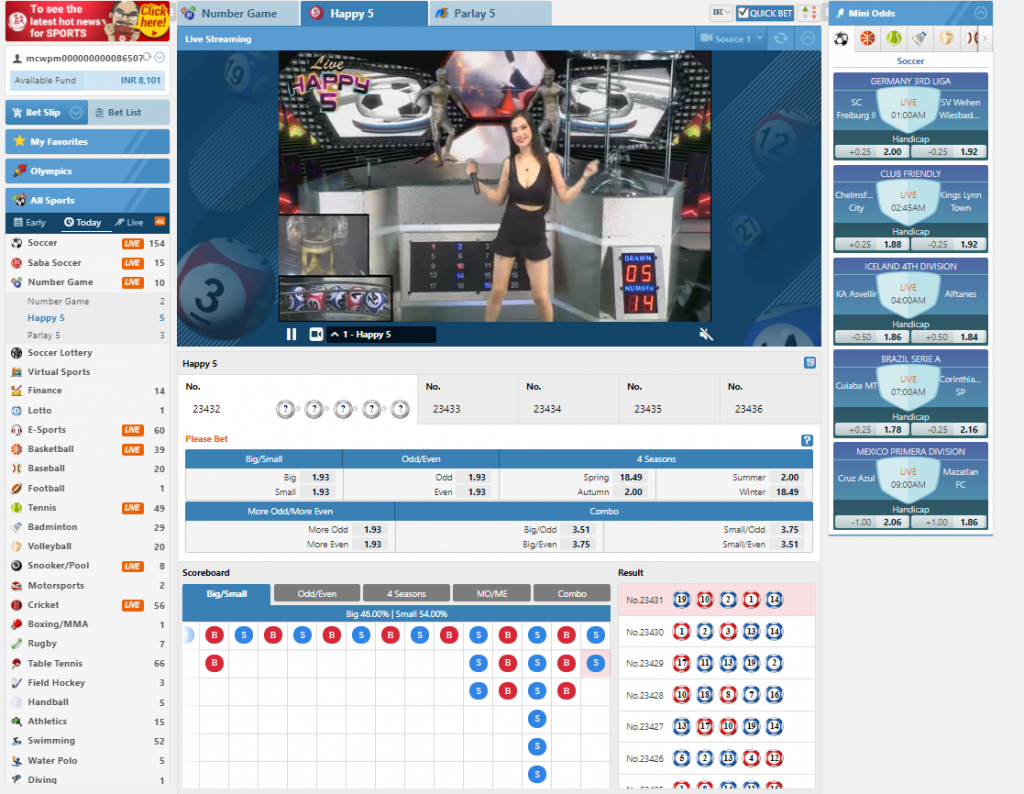Select draw No. 23433
1024x794 pixels.
tap(446, 409)
